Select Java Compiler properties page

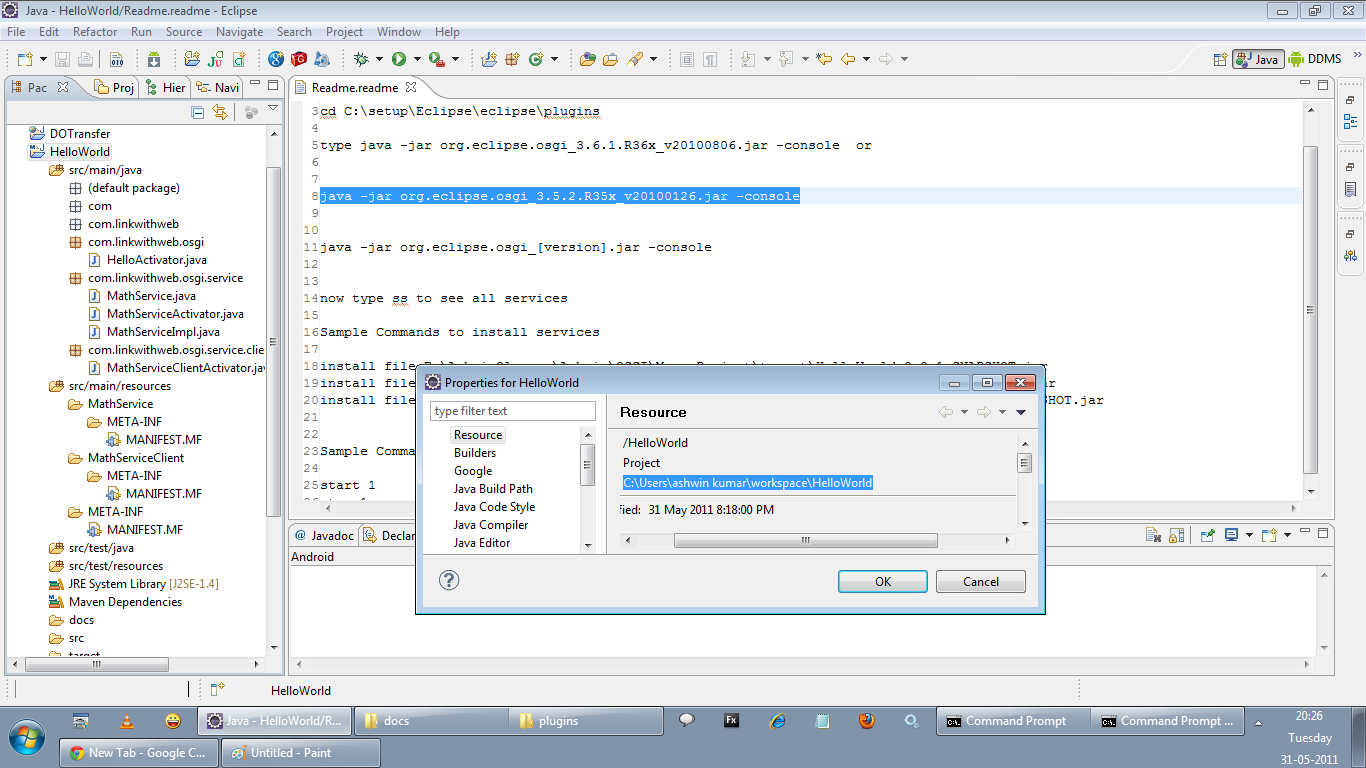click(491, 525)
